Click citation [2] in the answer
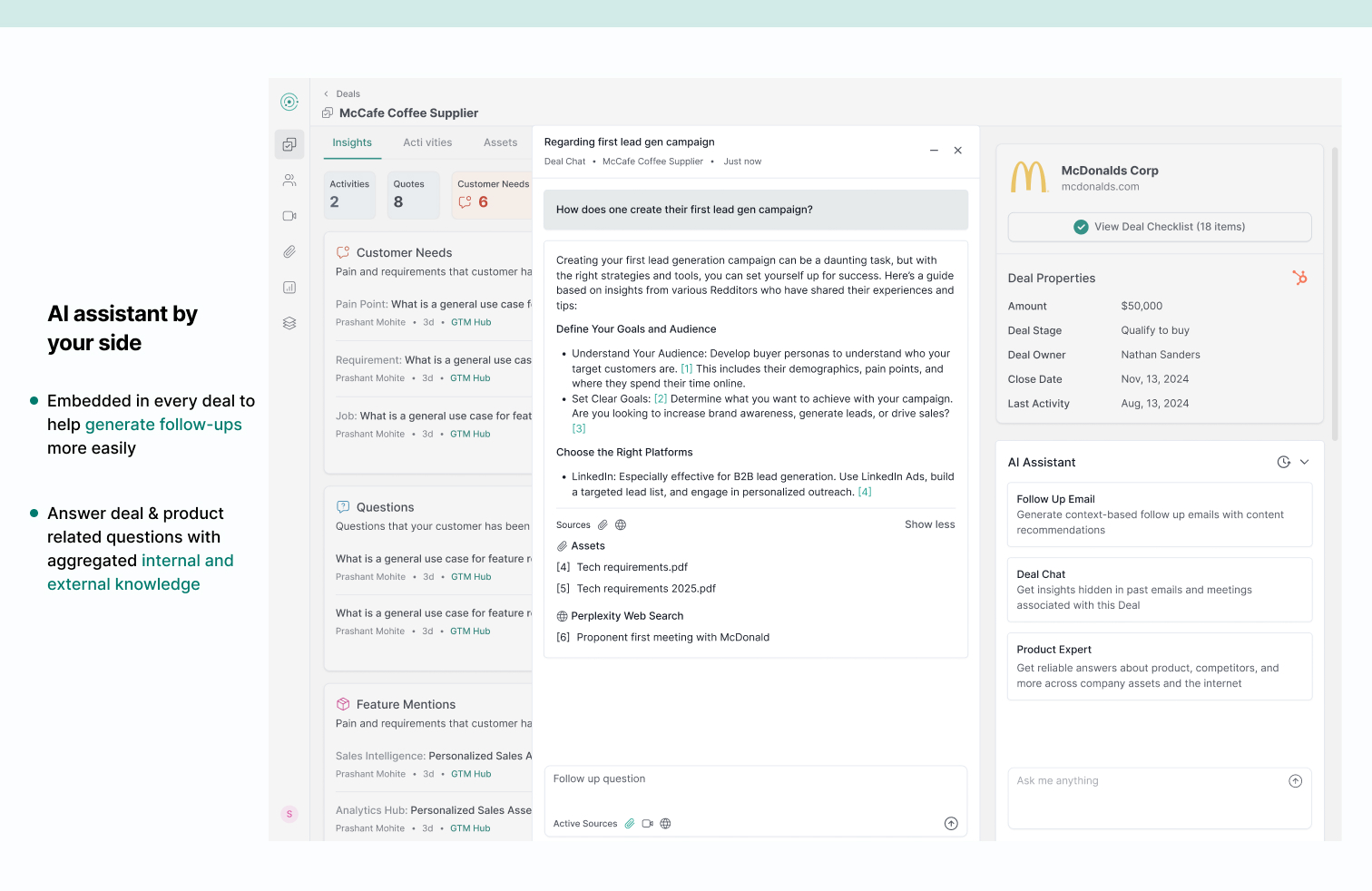 tap(661, 398)
